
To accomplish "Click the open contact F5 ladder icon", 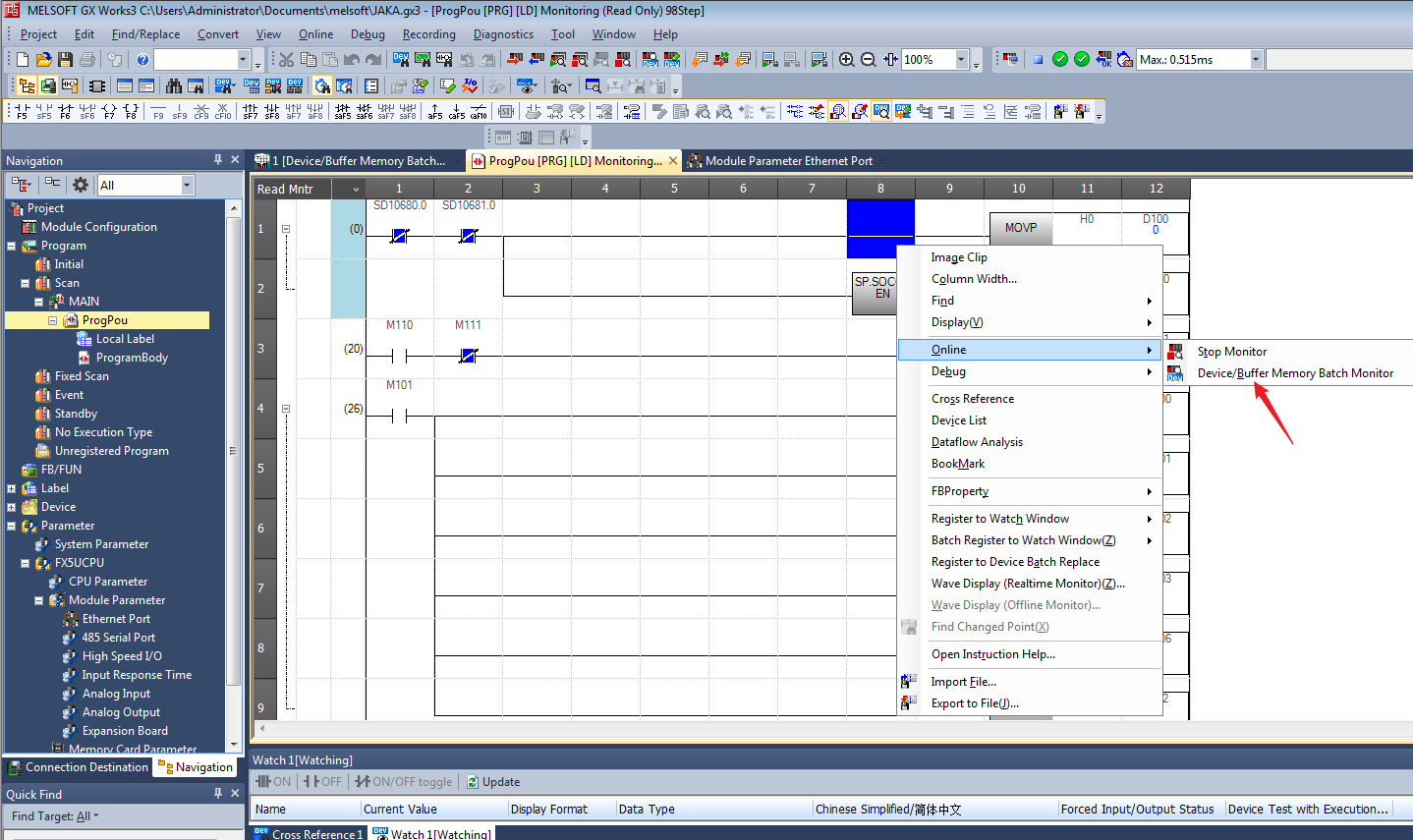I will click(22, 112).
